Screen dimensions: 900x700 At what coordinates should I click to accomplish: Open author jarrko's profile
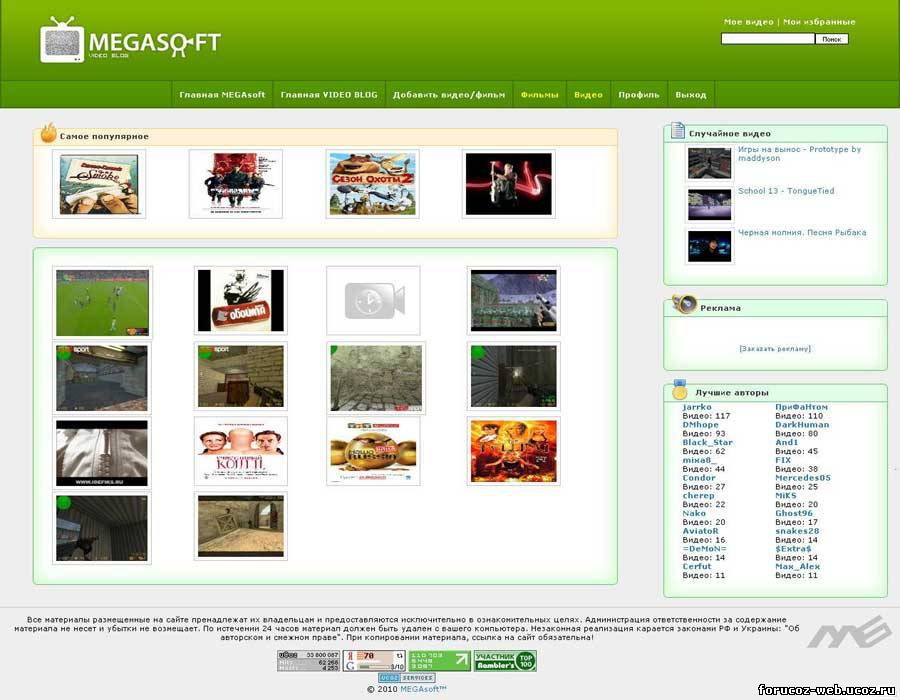click(x=697, y=407)
